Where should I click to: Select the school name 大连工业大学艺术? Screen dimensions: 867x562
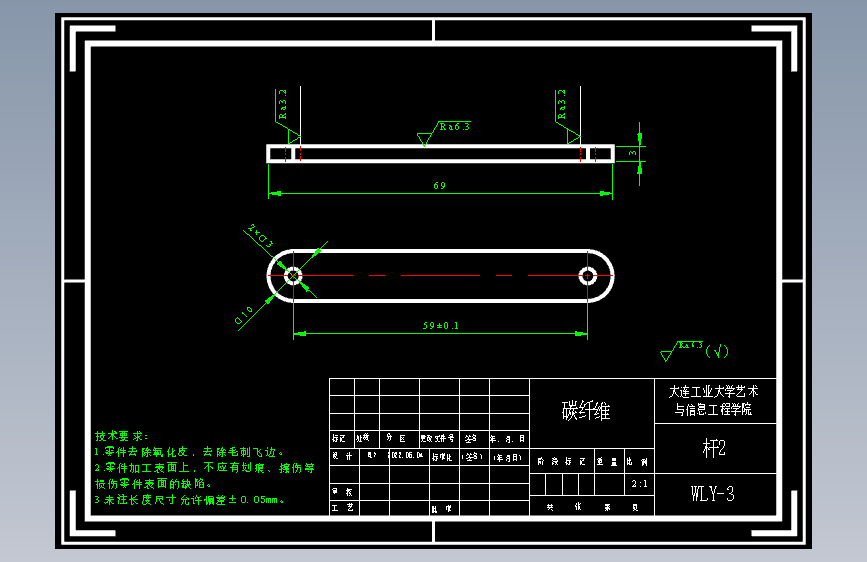[x=714, y=392]
